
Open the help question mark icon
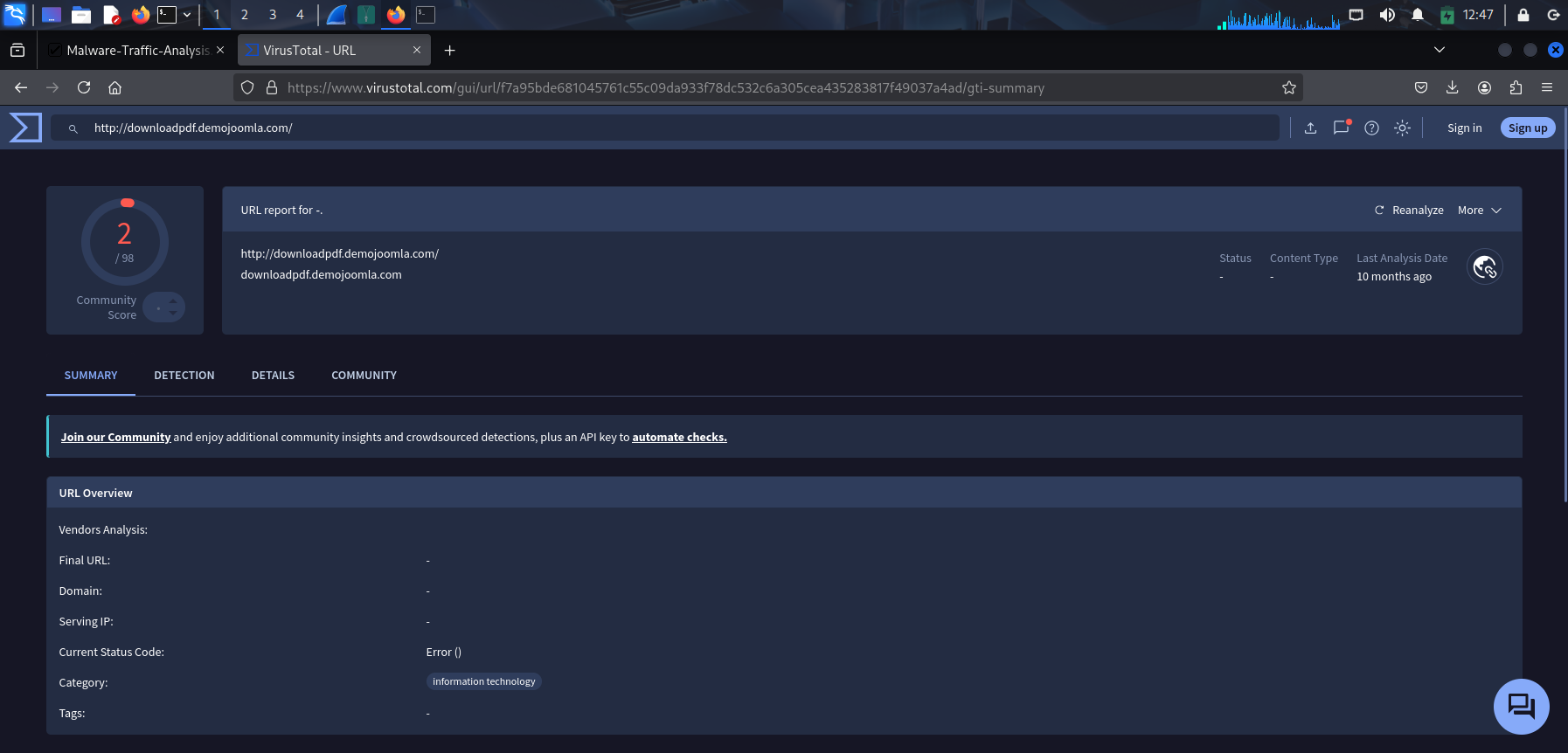[1371, 128]
